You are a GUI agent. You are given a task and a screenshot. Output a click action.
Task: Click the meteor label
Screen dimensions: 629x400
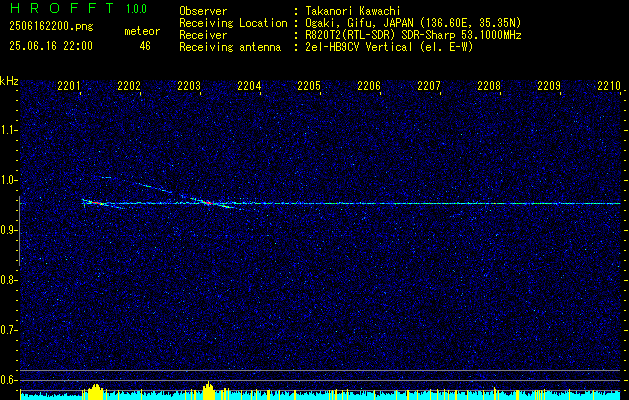click(x=142, y=31)
